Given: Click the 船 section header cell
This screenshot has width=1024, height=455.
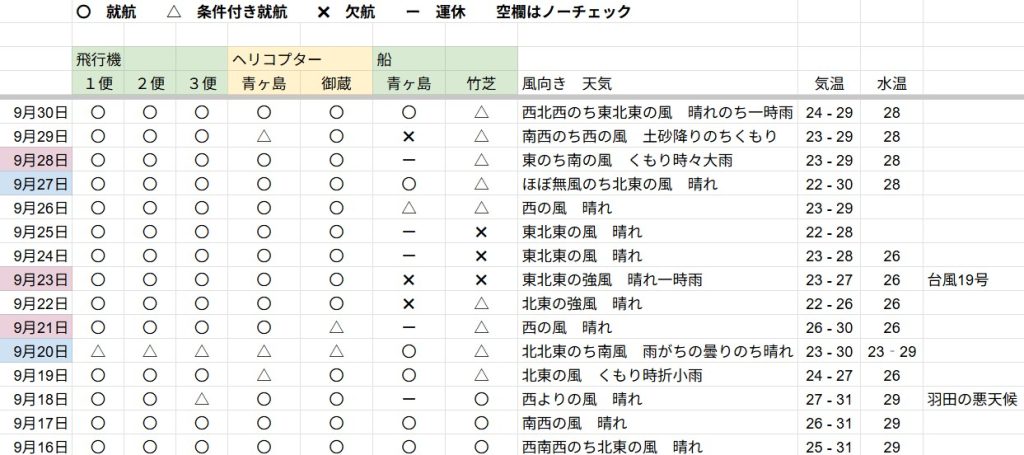Looking at the screenshot, I should 384,59.
